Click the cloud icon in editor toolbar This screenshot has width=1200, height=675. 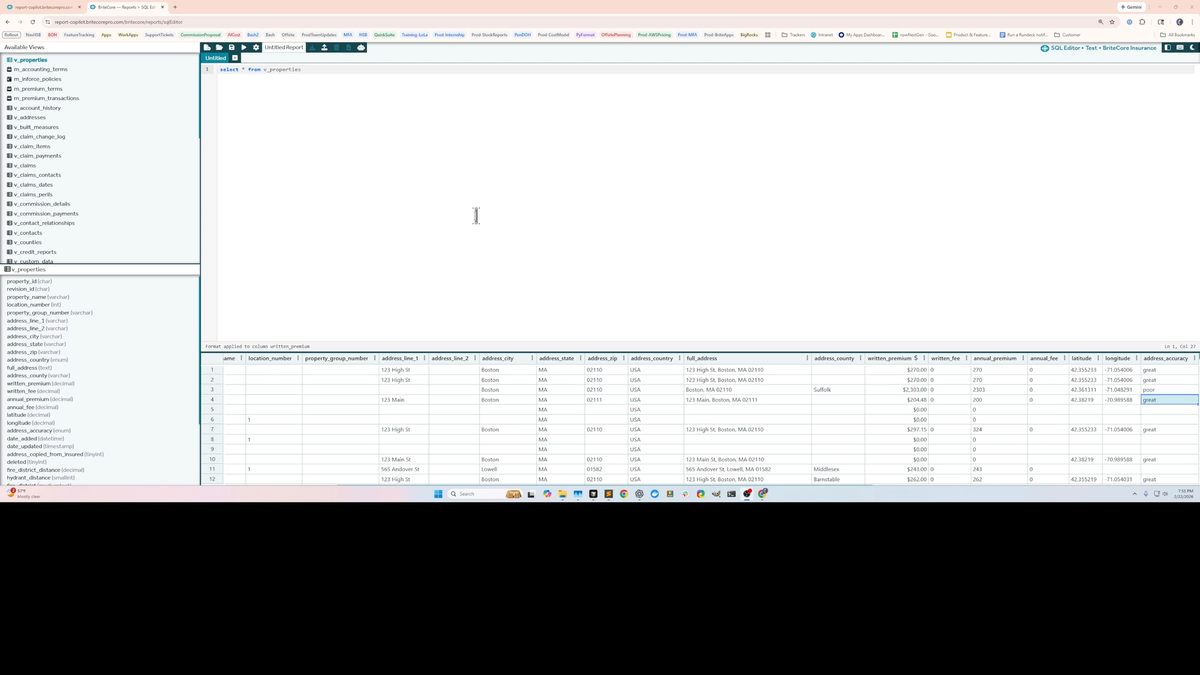(360, 47)
